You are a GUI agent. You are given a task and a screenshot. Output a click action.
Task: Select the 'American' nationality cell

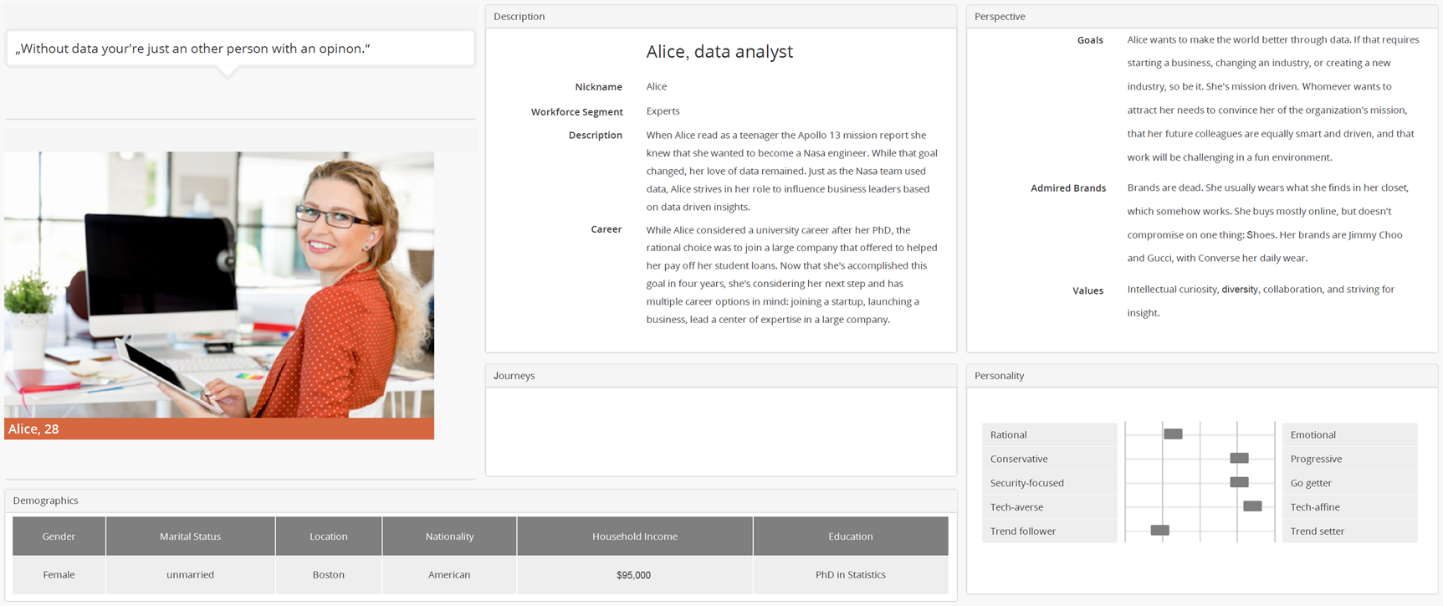tap(449, 575)
